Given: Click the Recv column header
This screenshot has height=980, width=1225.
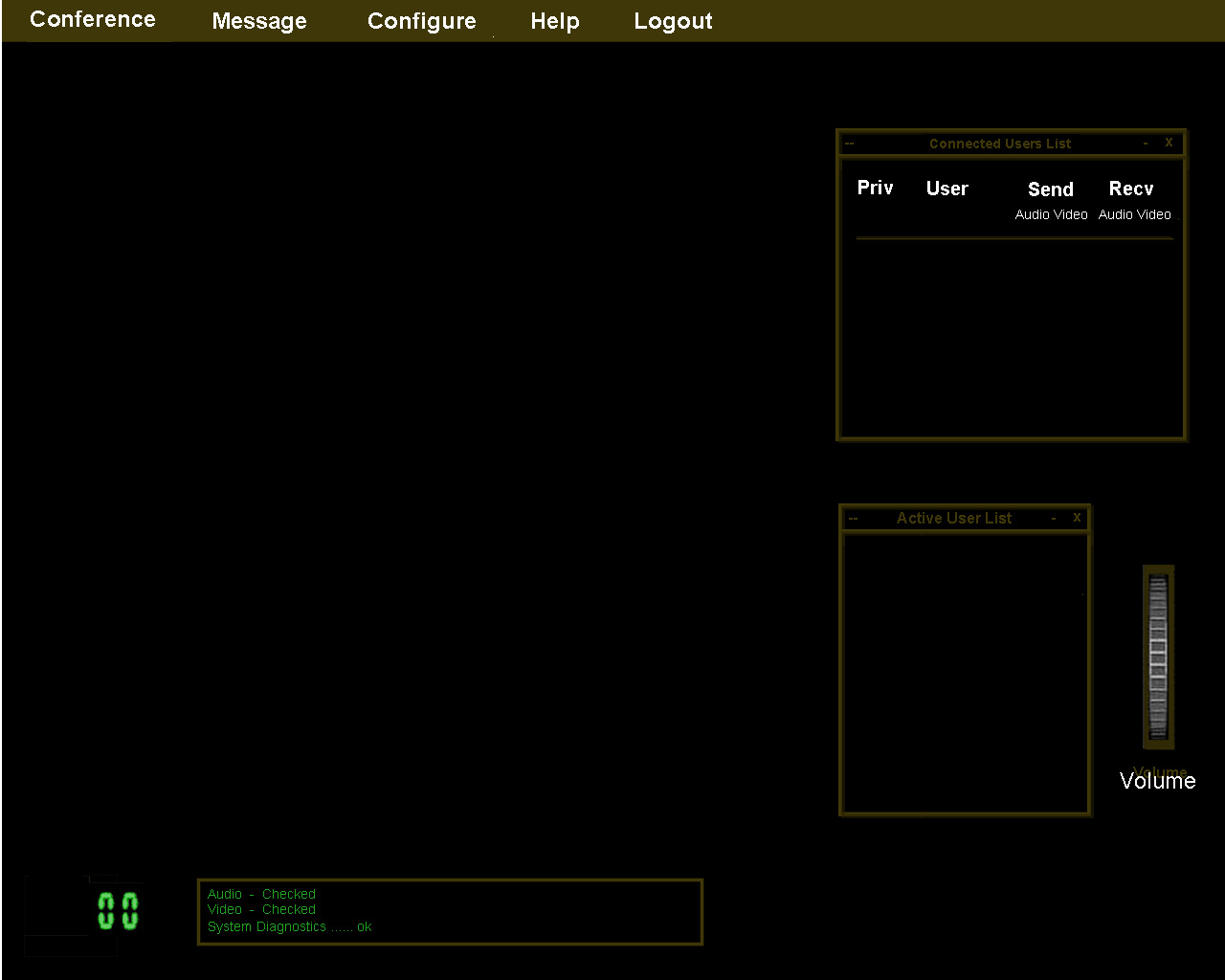Looking at the screenshot, I should (1131, 189).
